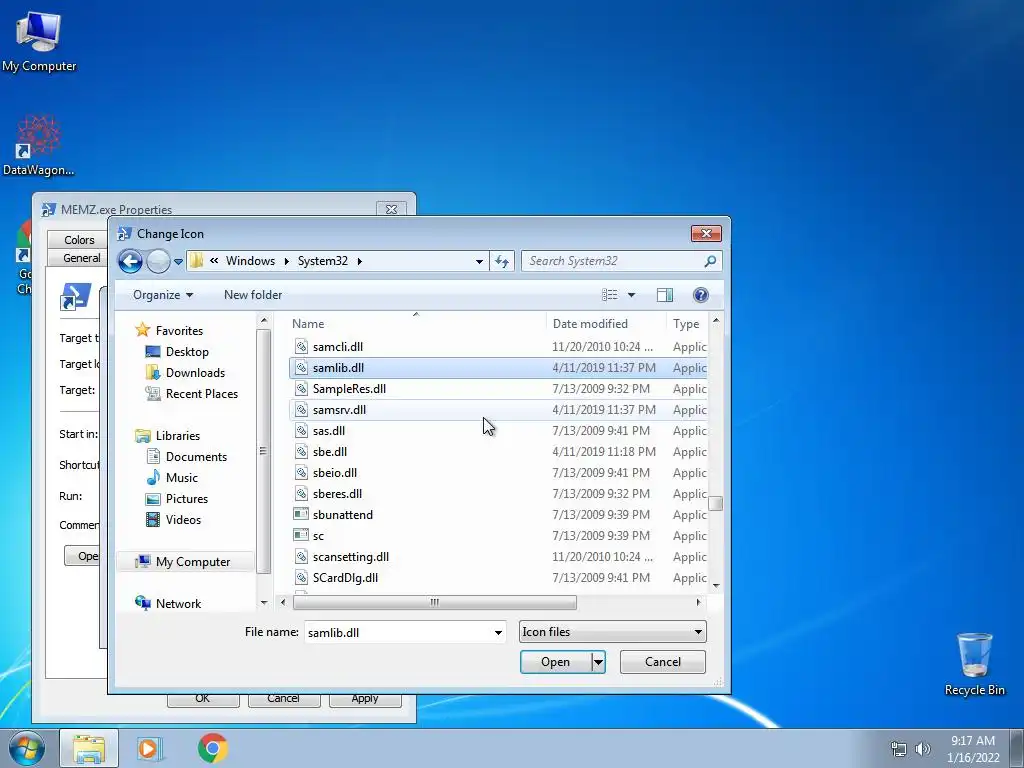Open Pictures library

point(176,498)
